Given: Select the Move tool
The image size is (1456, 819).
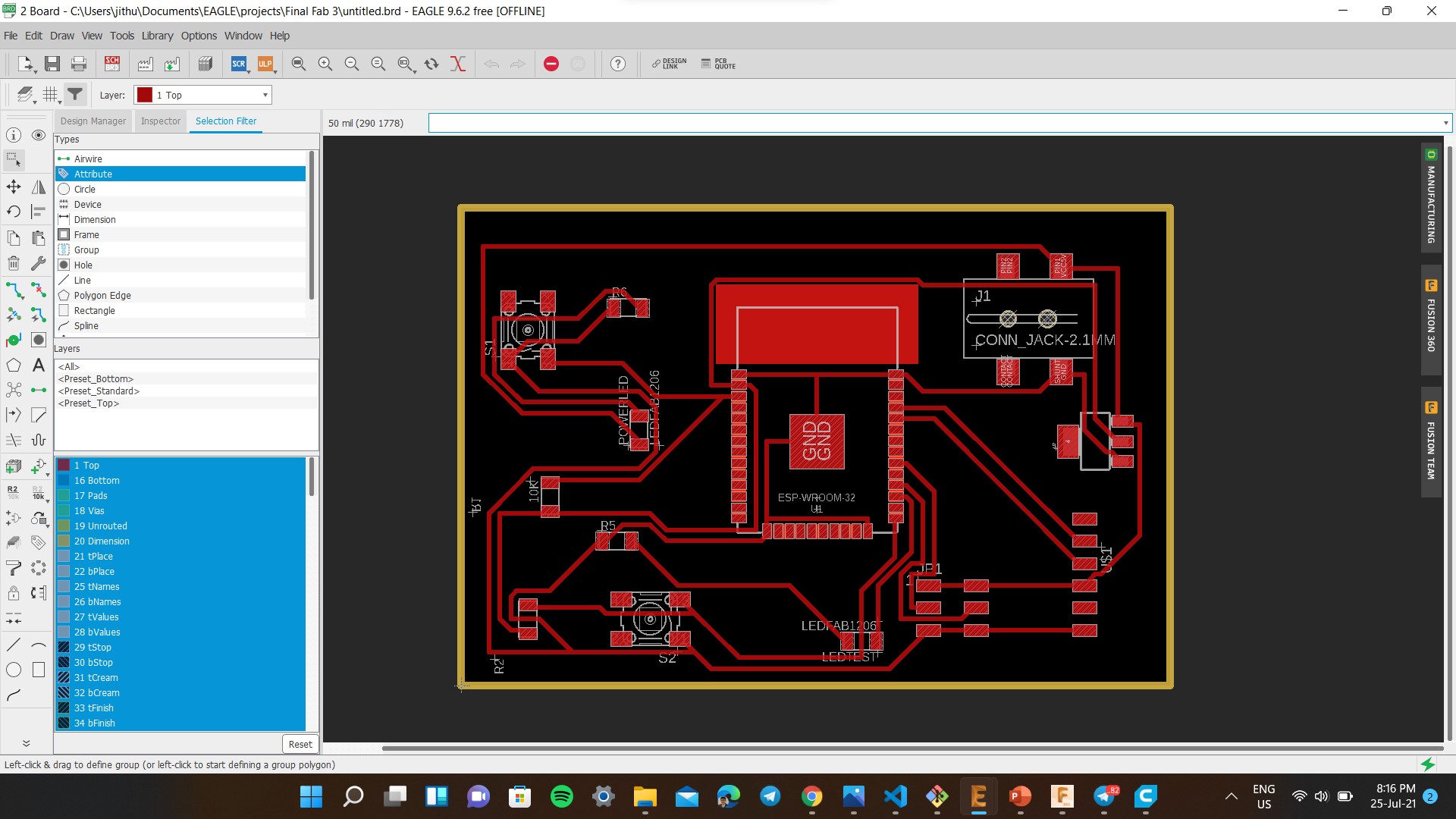Looking at the screenshot, I should (14, 187).
